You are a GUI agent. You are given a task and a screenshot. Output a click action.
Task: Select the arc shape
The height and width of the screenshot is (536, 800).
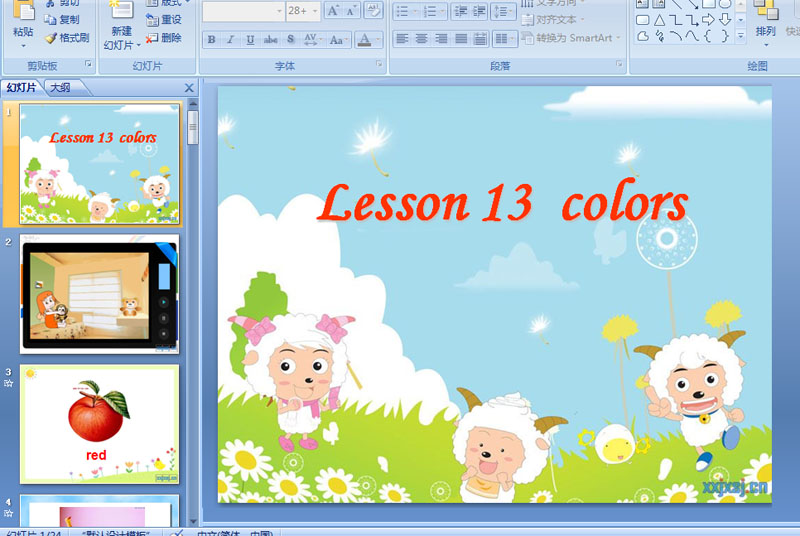click(676, 36)
